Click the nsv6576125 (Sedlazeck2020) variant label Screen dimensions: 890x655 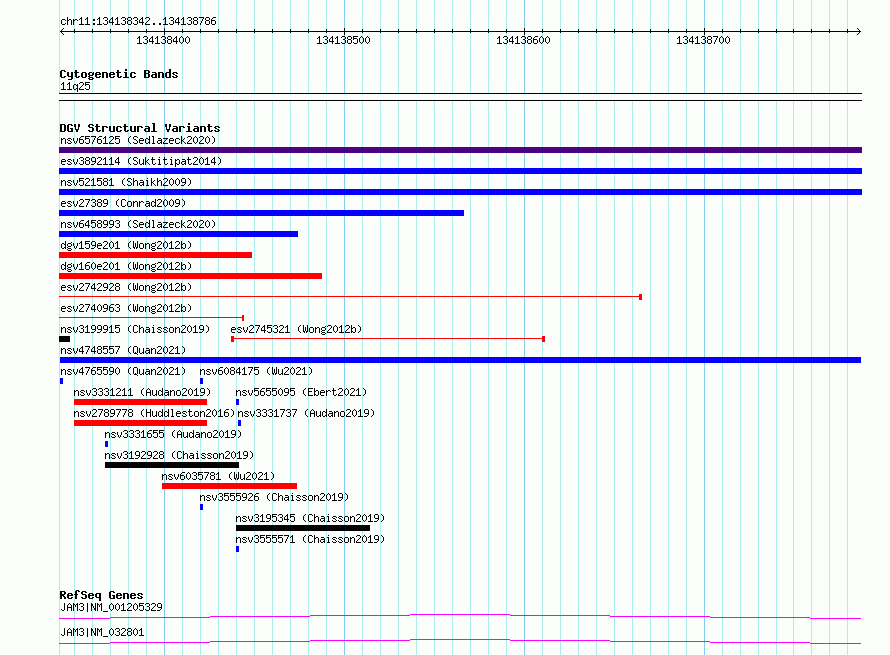[138, 140]
